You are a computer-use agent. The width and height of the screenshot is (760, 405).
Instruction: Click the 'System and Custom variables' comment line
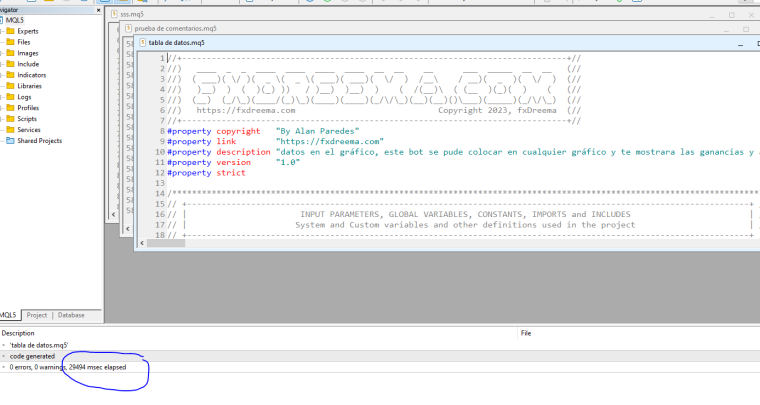point(465,225)
